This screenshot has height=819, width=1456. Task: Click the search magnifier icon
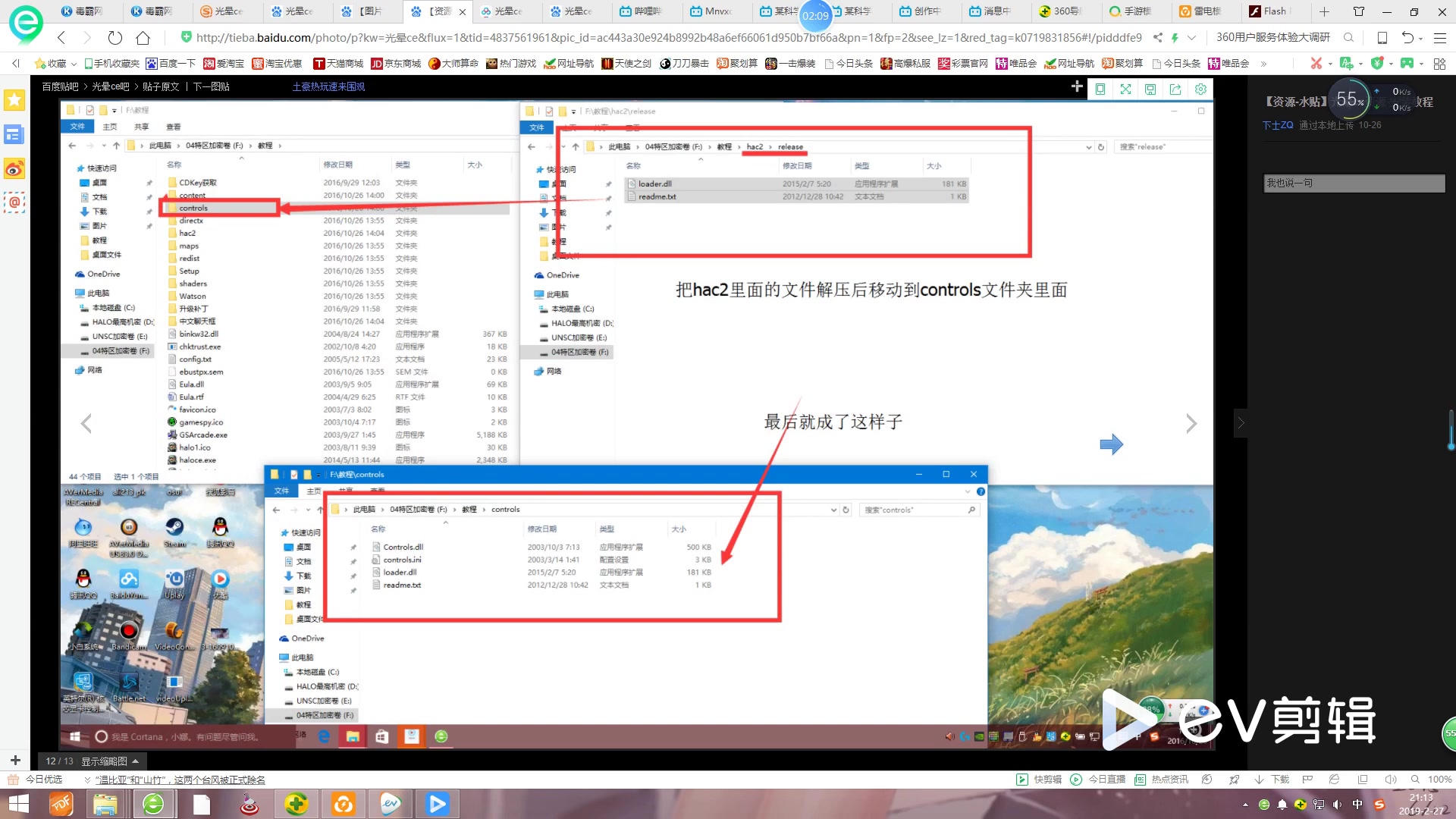pyautogui.click(x=1348, y=37)
